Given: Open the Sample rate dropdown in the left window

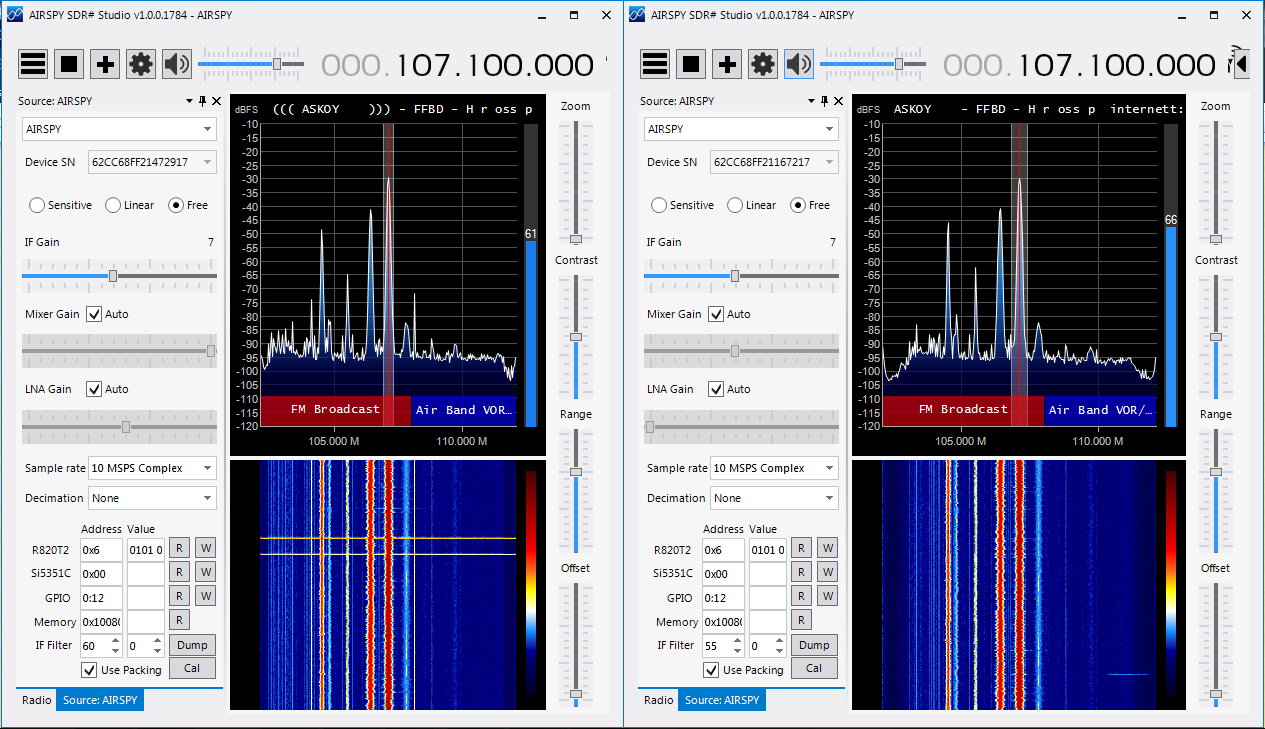Looking at the screenshot, I should tap(152, 468).
